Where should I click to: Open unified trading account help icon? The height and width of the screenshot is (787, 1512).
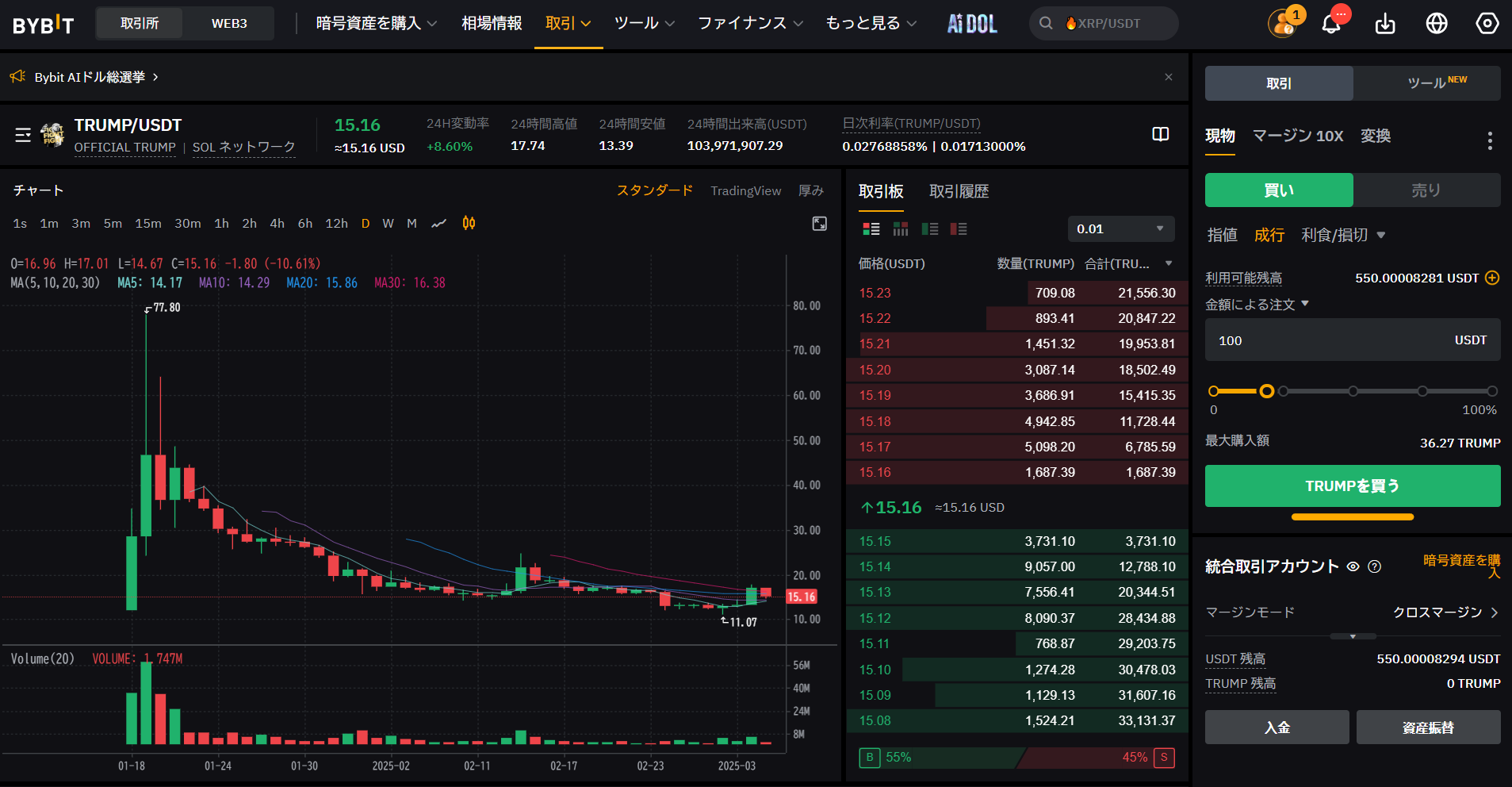tap(1375, 566)
